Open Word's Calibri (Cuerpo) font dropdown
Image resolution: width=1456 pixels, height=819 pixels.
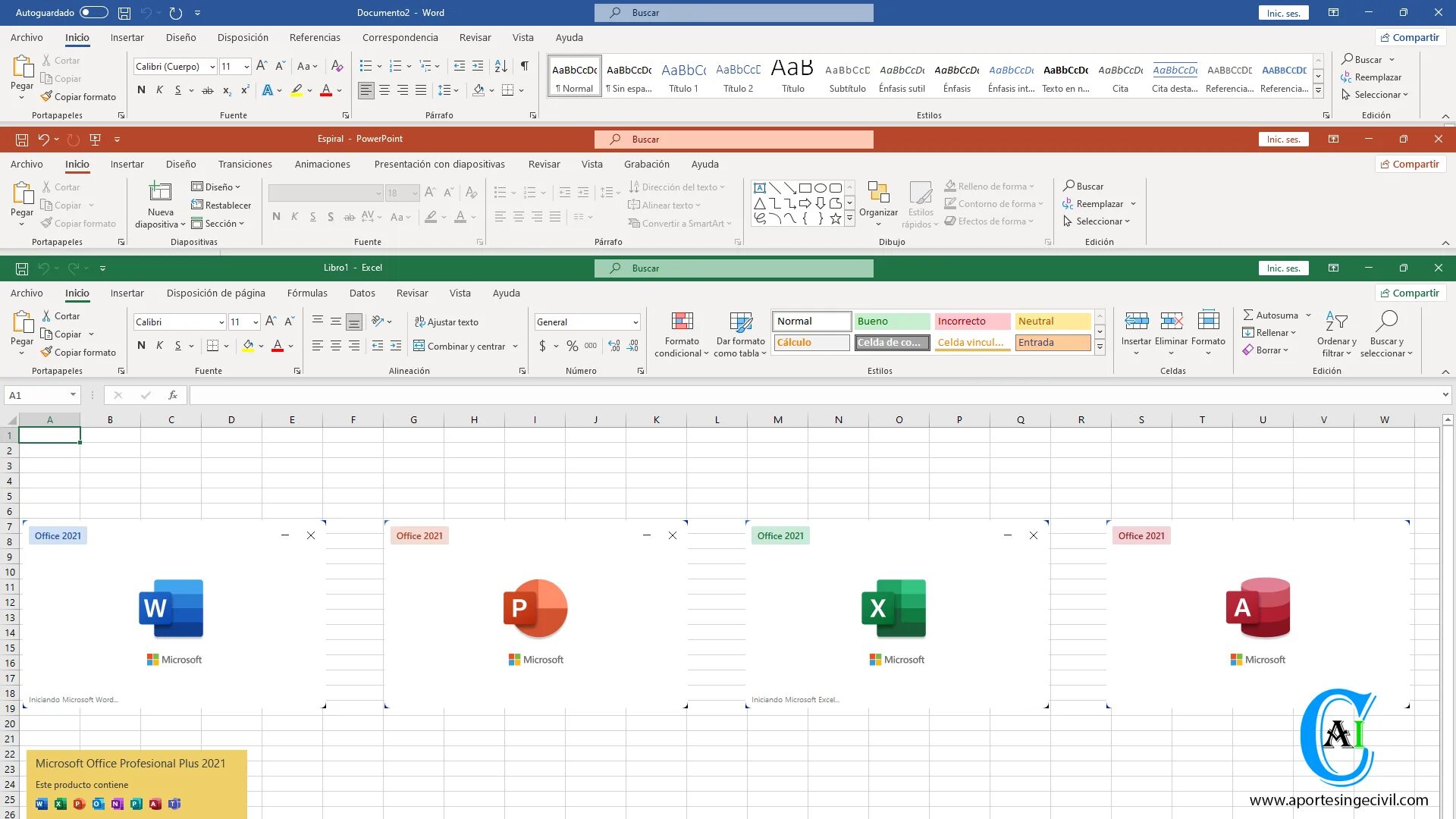point(212,67)
